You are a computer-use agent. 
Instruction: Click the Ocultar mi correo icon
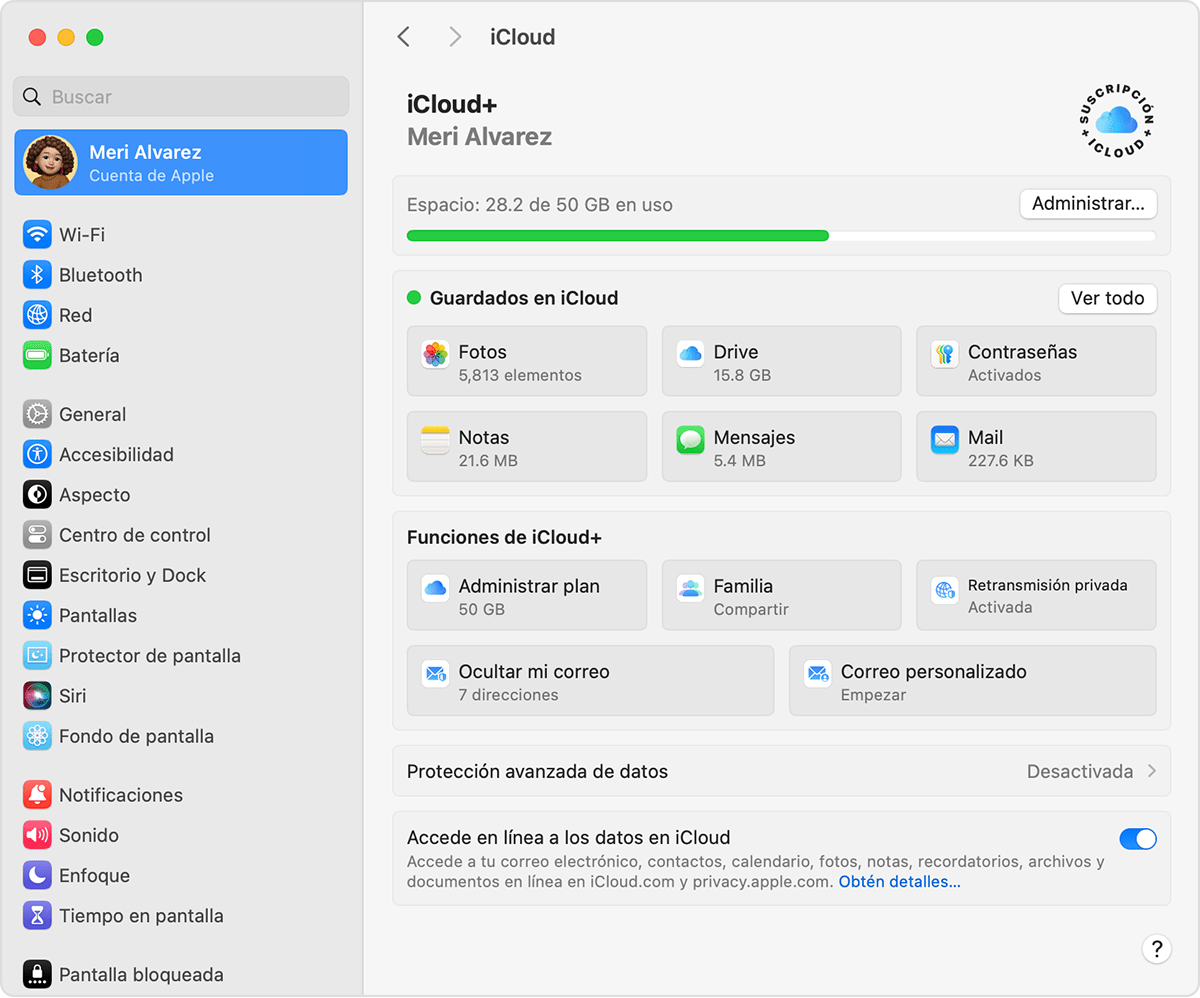(435, 674)
